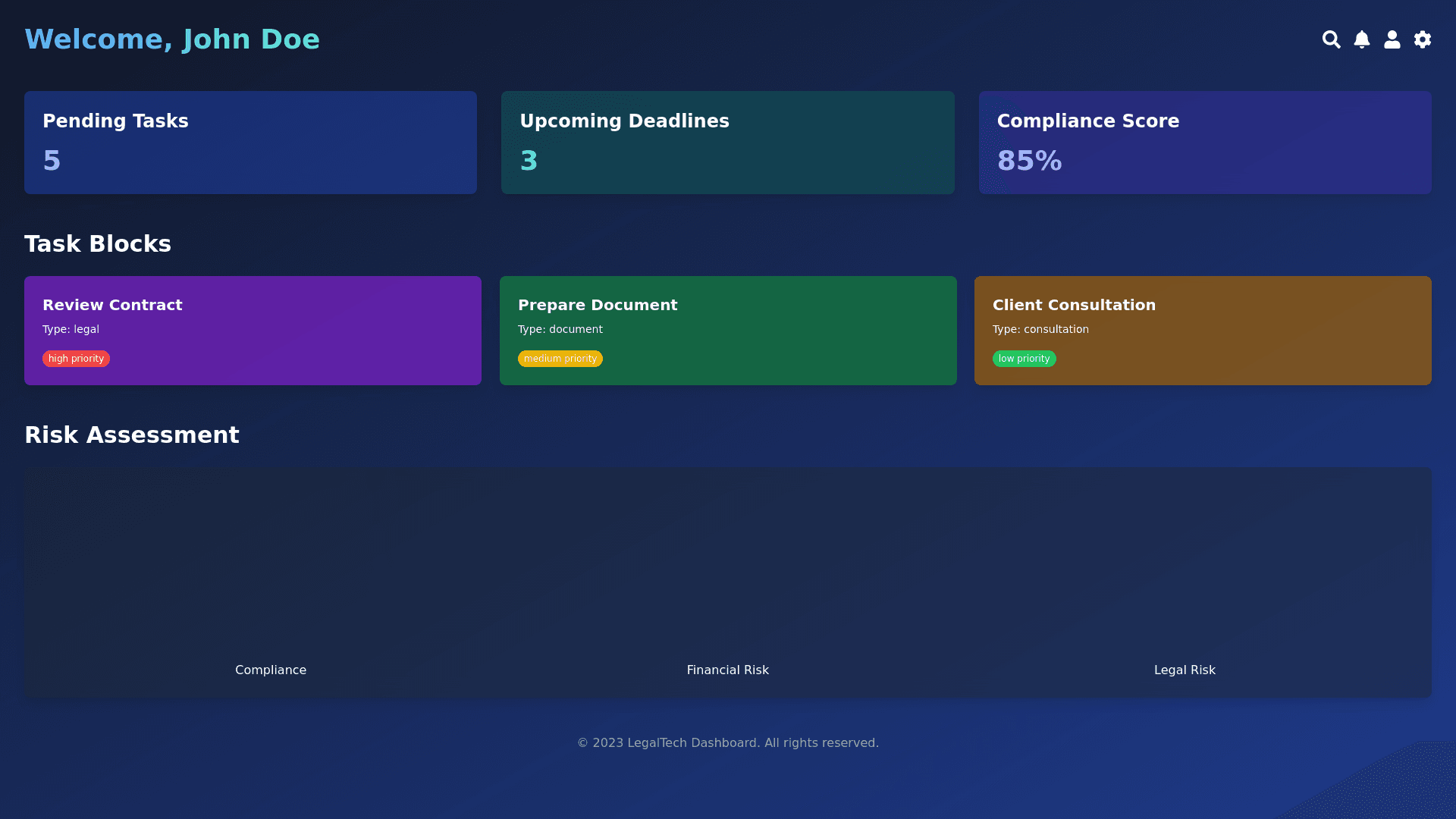Click the Welcome, John Doe heading

[172, 39]
